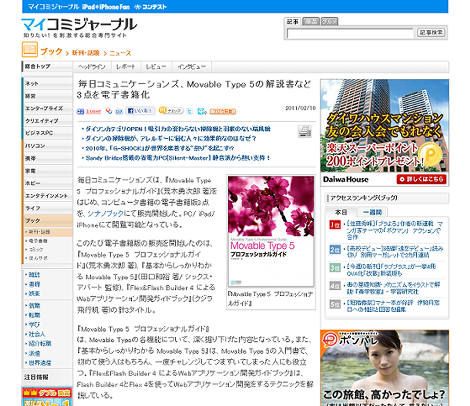The width and height of the screenshot is (470, 406).
Task: Open the Sandy Bridge Silent-Master related link
Action: coord(178,158)
